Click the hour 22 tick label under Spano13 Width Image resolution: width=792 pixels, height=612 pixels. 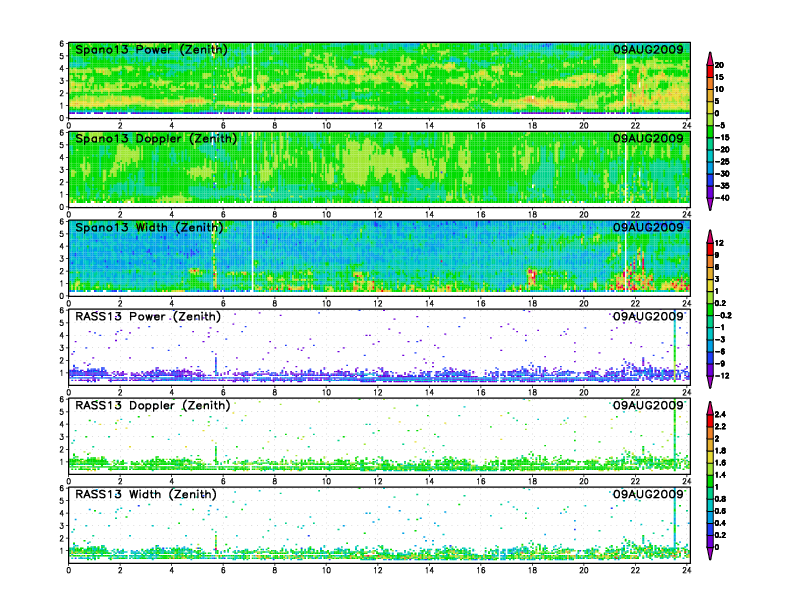coord(635,303)
